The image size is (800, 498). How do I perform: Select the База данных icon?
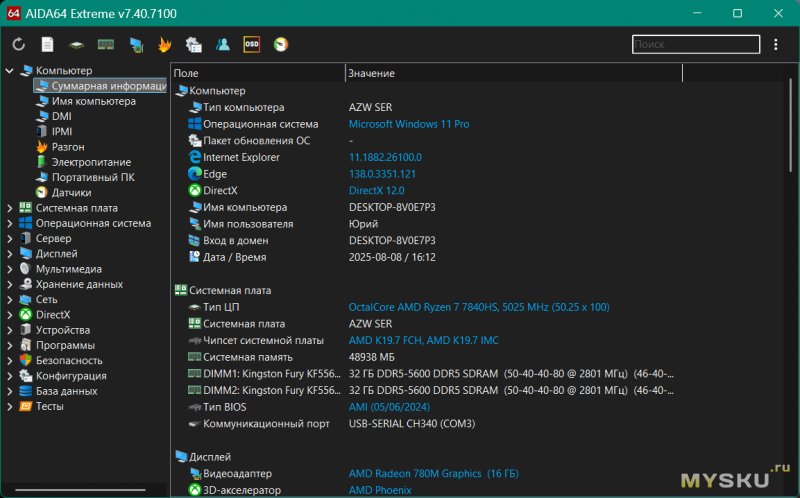[26, 391]
